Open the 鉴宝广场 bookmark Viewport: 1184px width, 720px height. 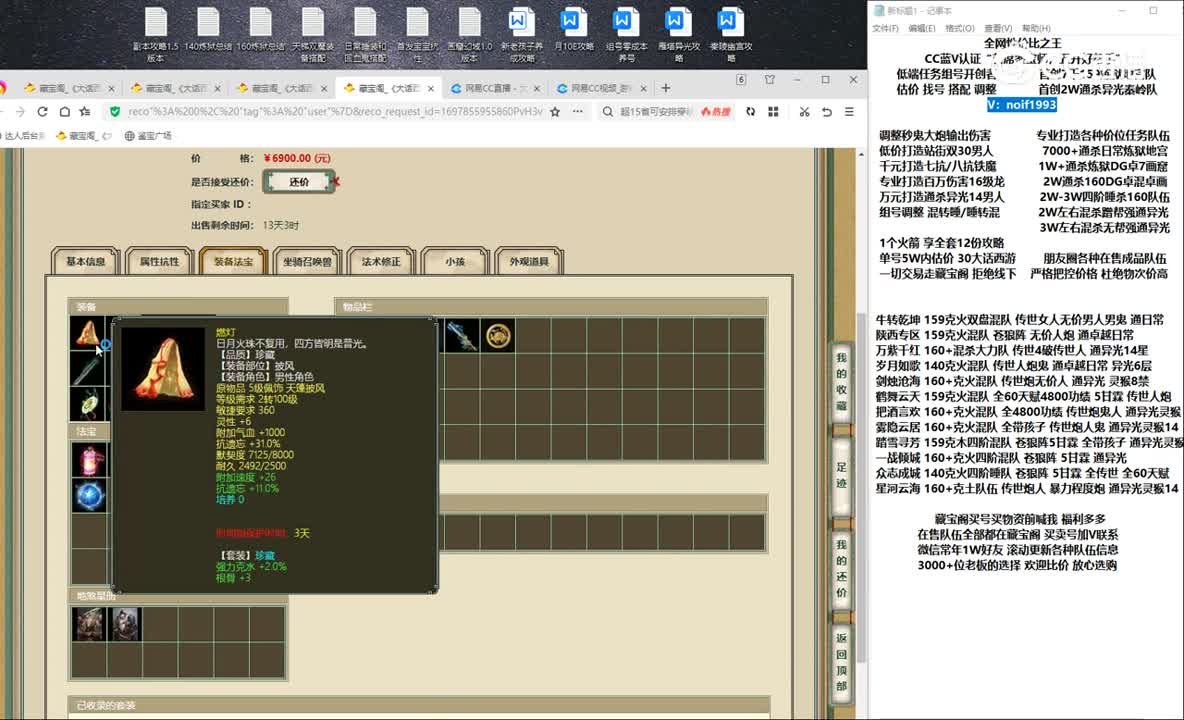tap(149, 136)
